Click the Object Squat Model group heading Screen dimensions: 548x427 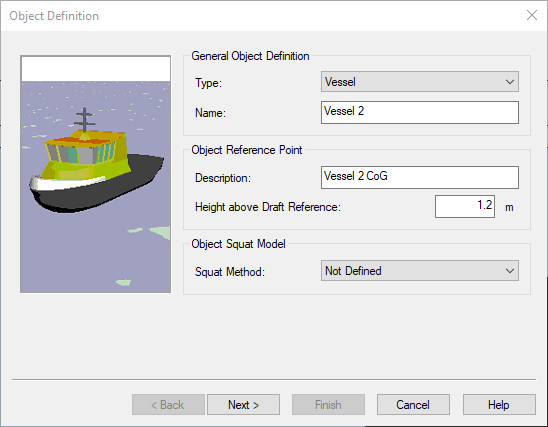[x=238, y=244]
